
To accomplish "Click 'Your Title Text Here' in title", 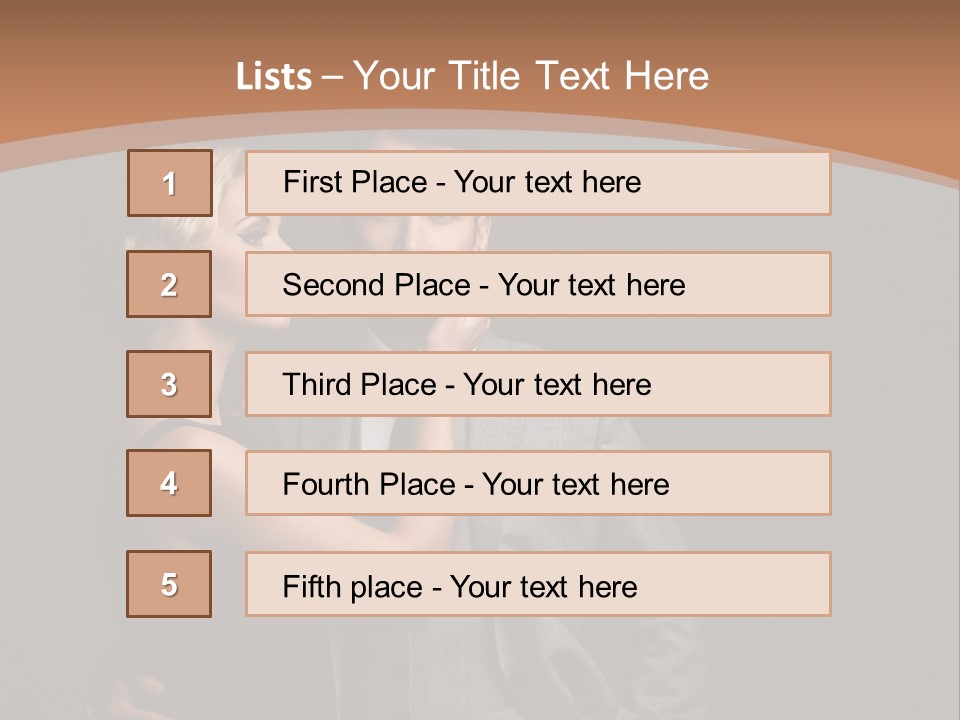I will pyautogui.click(x=531, y=77).
